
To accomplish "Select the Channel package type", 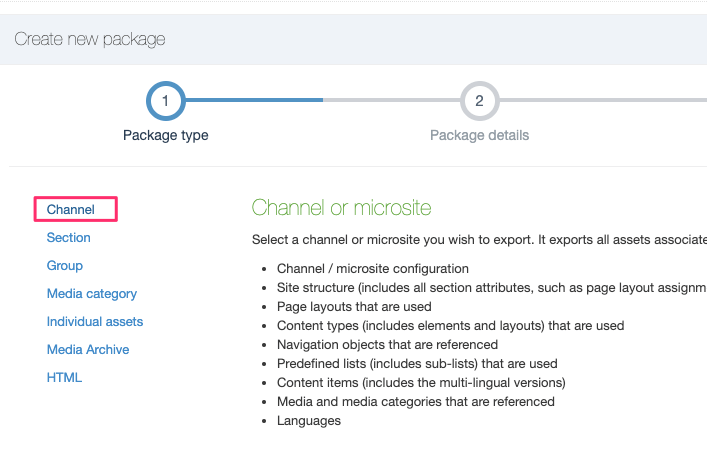I will pos(71,210).
